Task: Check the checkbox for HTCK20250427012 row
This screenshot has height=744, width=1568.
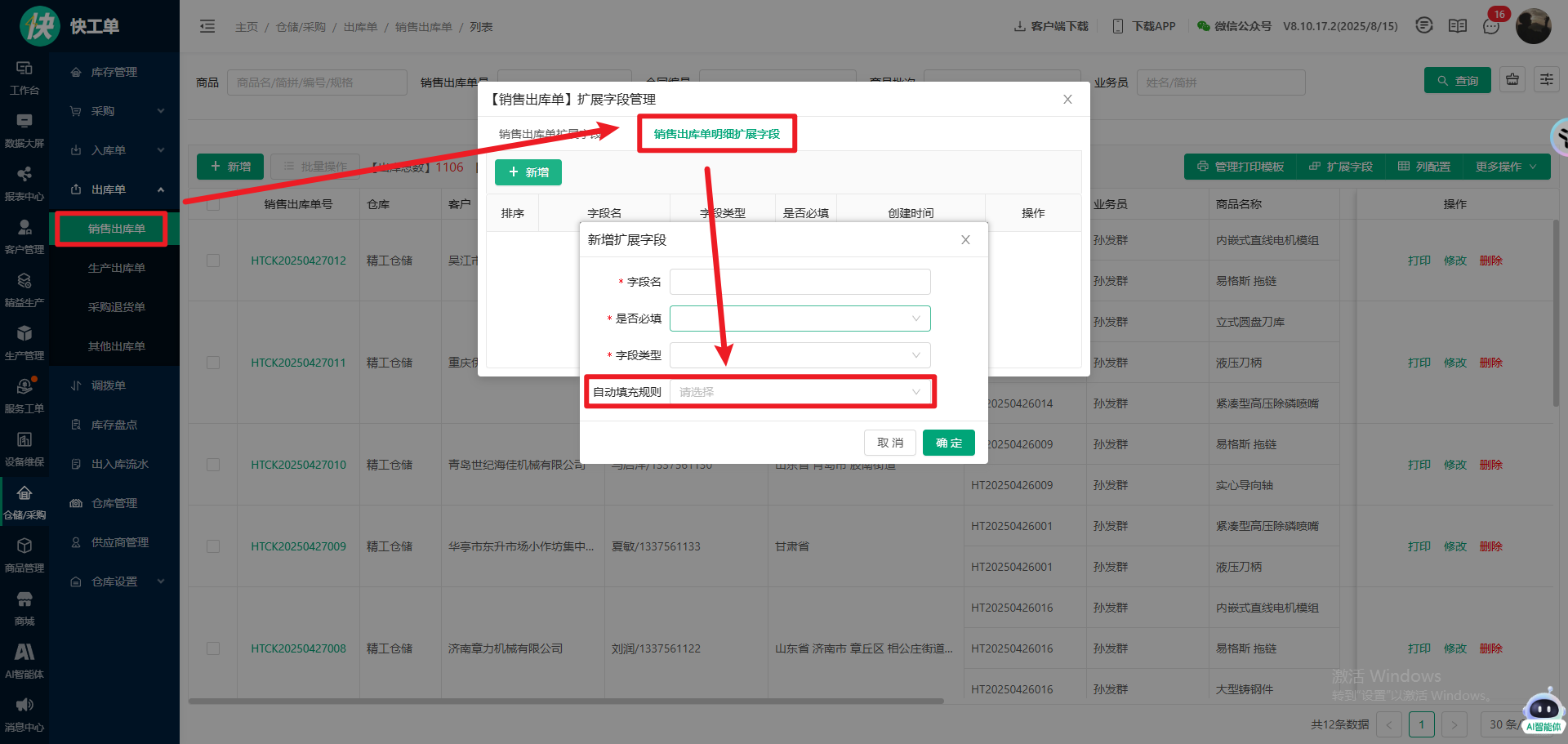Action: point(213,261)
